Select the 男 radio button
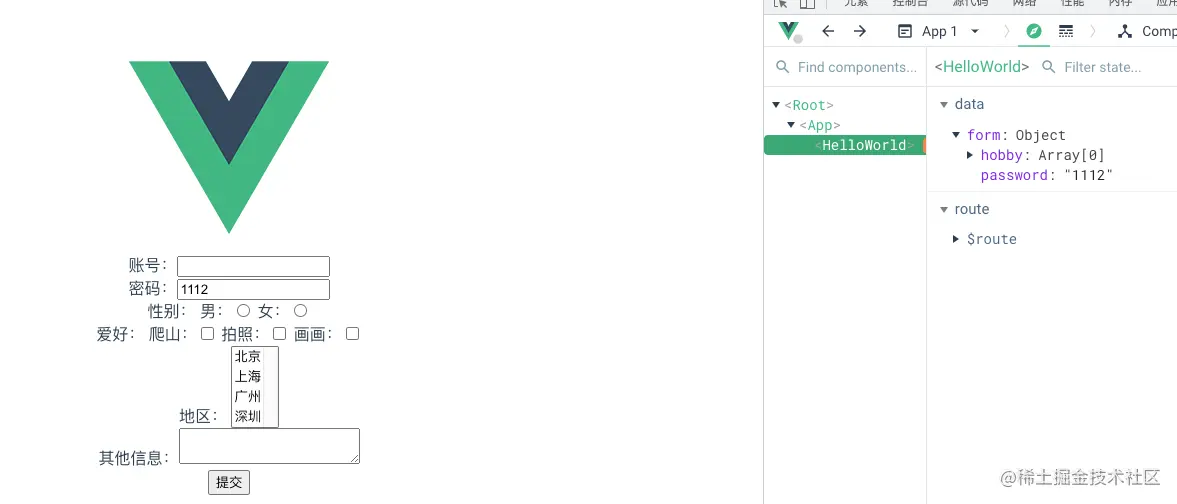The width and height of the screenshot is (1177, 504). pyautogui.click(x=243, y=310)
